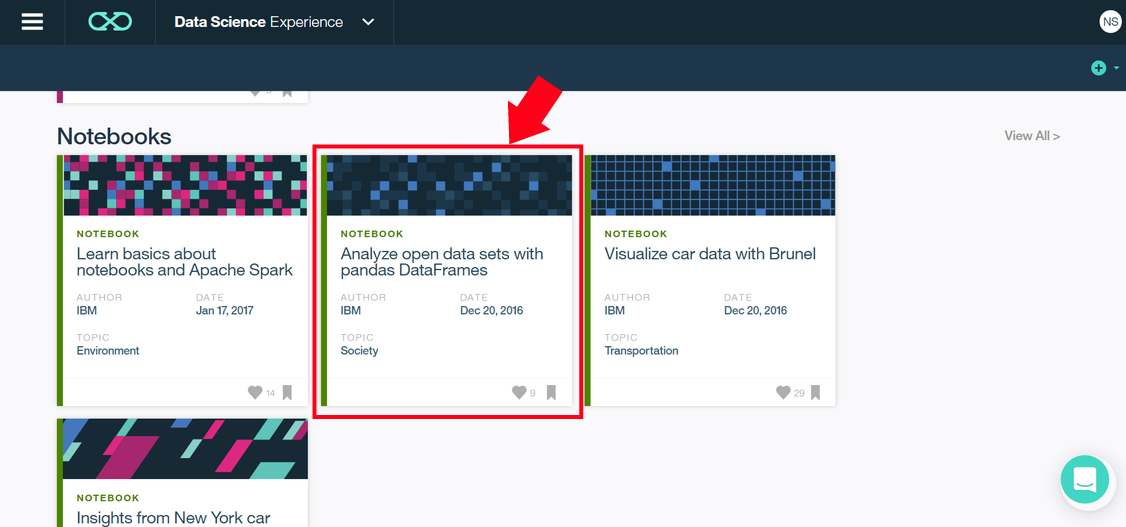Click Dec 20, 2016 date on Brunel card

pos(755,311)
